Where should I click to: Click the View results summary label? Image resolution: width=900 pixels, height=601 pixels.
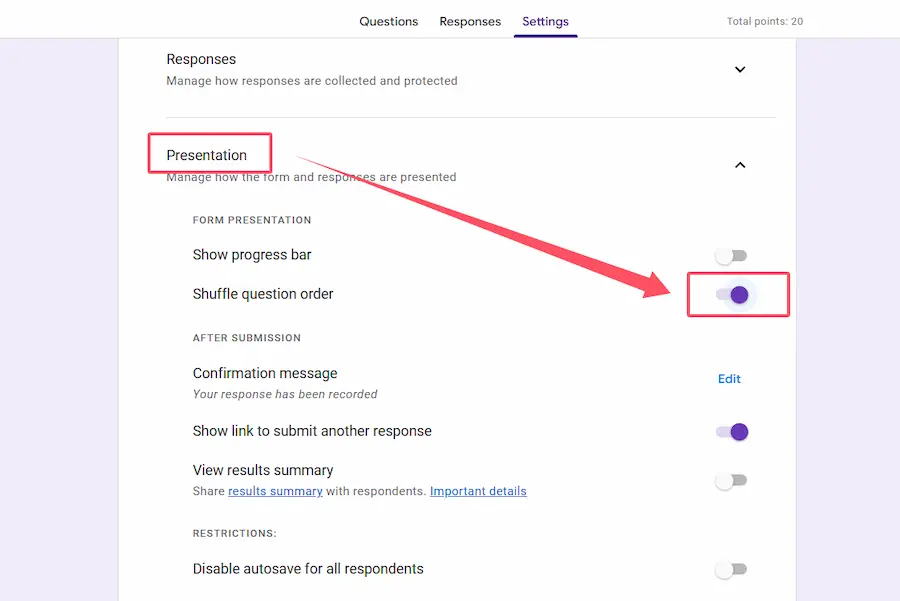coord(263,470)
